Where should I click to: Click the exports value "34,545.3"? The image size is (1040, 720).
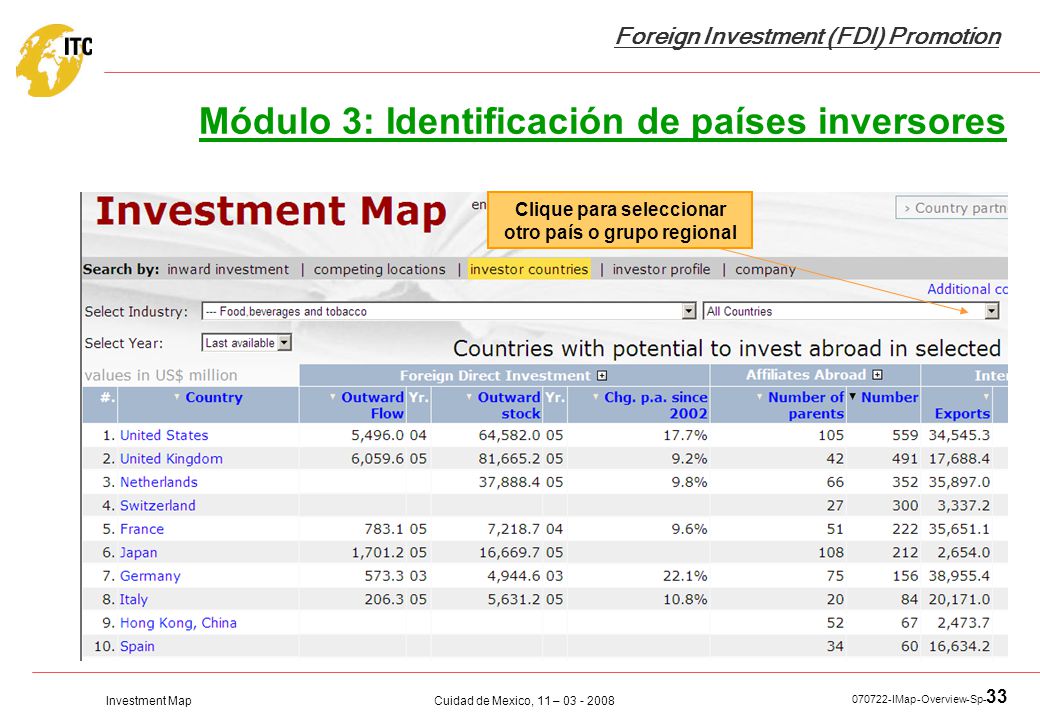tap(959, 436)
